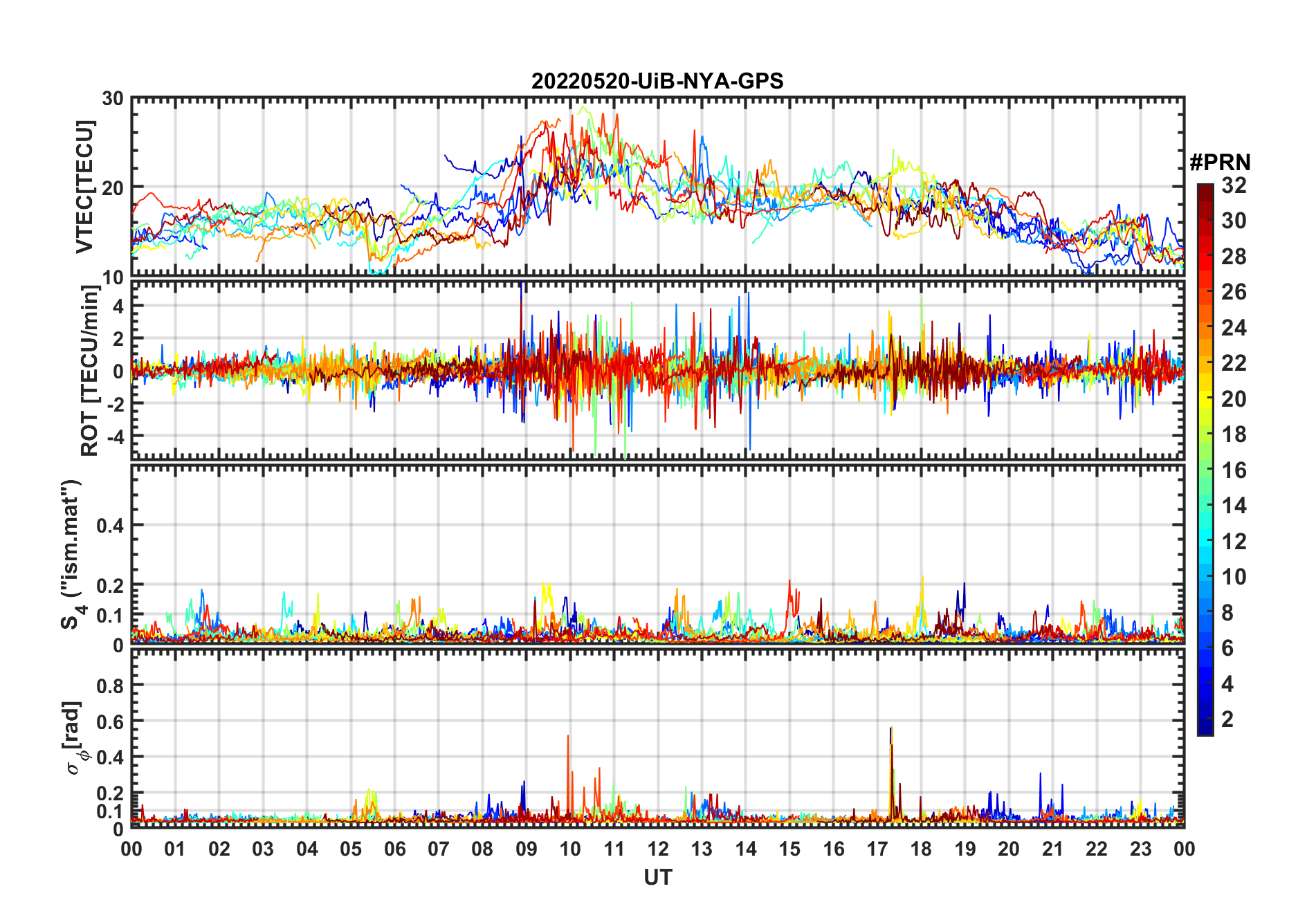The height and width of the screenshot is (920, 1316).
Task: Click the colorbar tick label 24
Action: coord(1234,328)
